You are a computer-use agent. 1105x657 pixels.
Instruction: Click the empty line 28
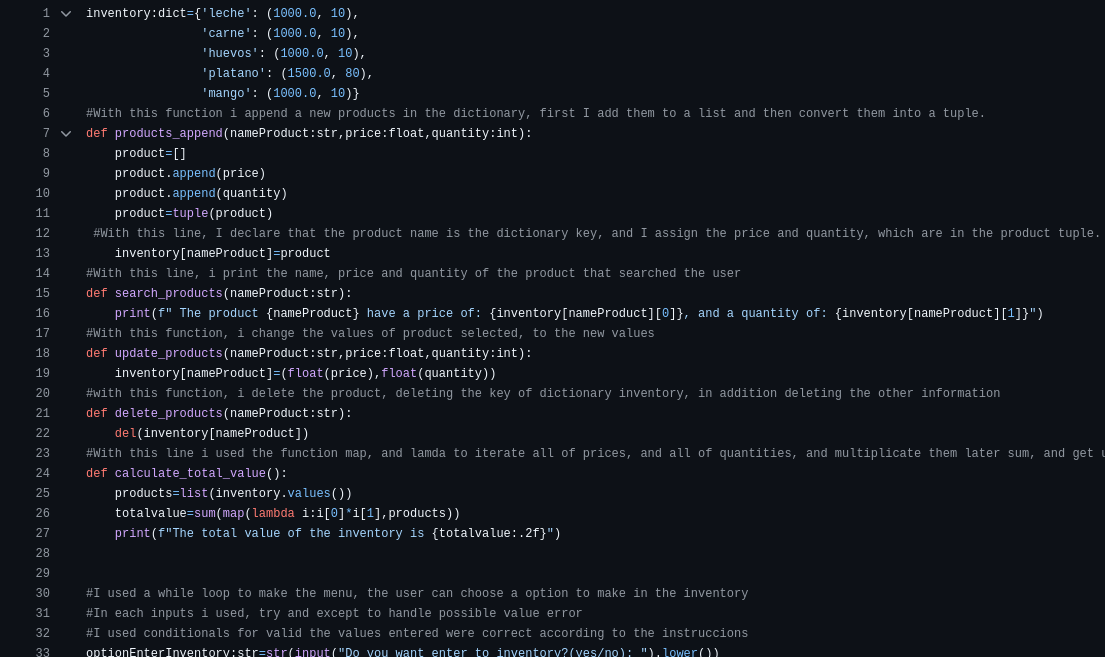pos(400,554)
